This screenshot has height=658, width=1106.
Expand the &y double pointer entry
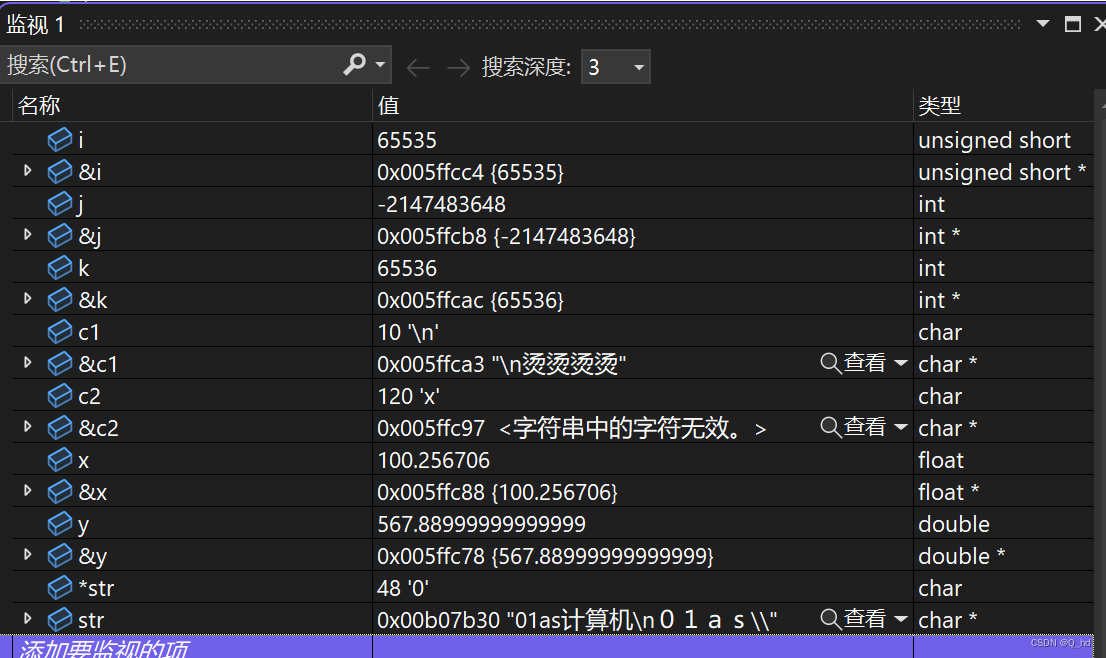tap(27, 555)
